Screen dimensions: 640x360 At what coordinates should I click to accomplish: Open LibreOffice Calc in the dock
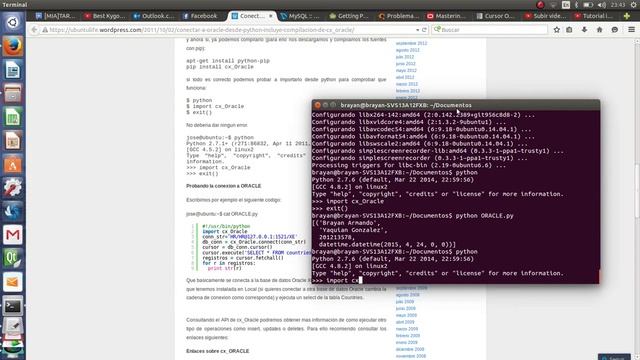[x=13, y=117]
